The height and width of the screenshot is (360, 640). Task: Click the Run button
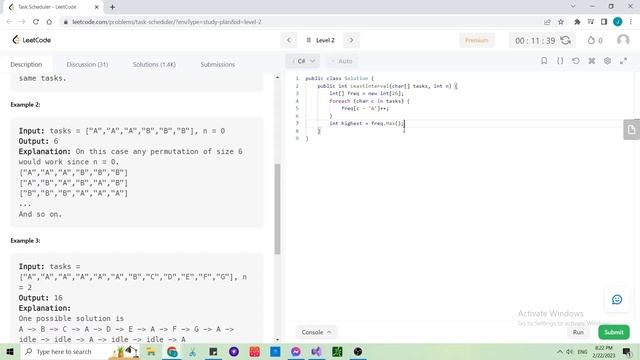(x=578, y=332)
